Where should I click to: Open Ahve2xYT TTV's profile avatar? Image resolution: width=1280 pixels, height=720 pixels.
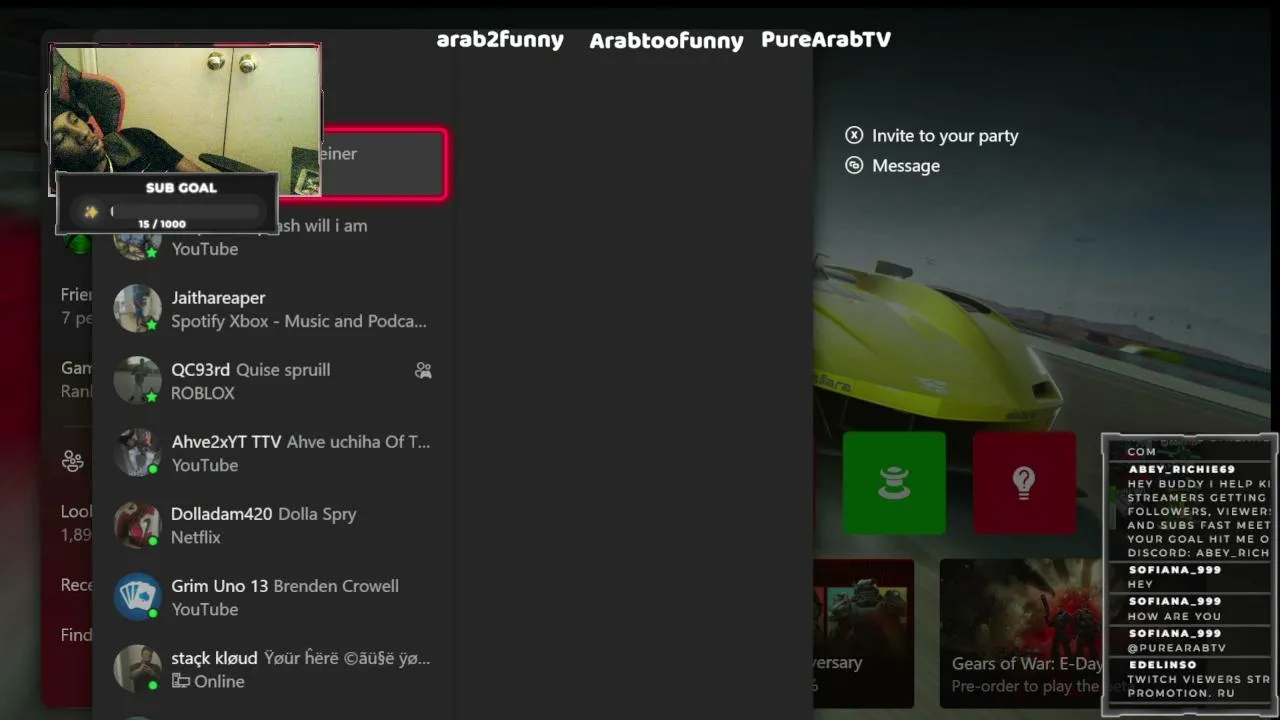click(x=137, y=453)
